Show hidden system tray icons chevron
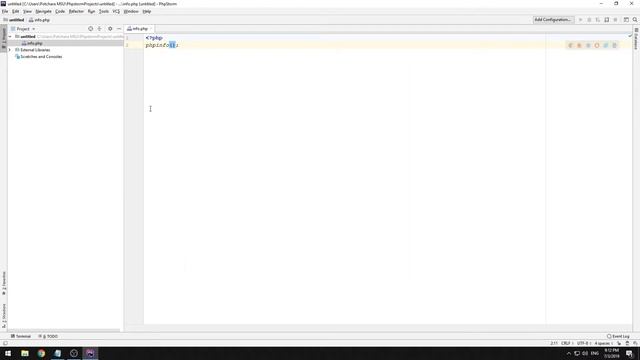The width and height of the screenshot is (640, 360). tap(569, 353)
